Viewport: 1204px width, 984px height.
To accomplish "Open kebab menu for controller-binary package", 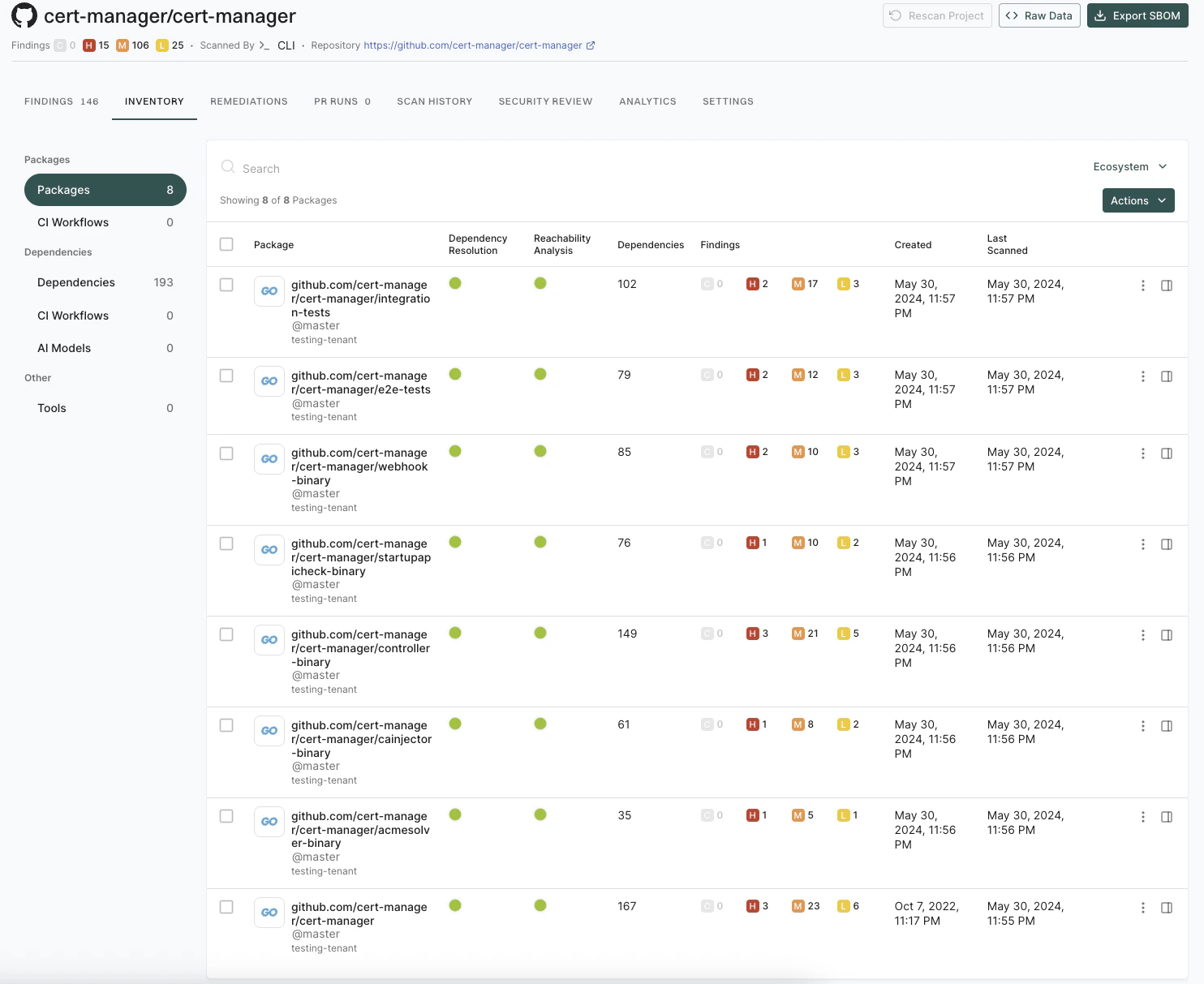I will [1142, 635].
